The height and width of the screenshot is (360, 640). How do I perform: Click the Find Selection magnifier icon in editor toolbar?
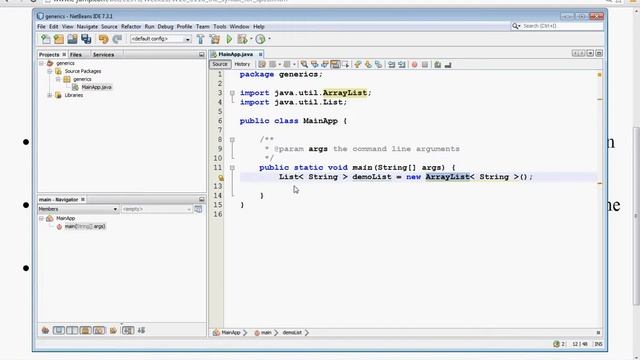[x=304, y=64]
